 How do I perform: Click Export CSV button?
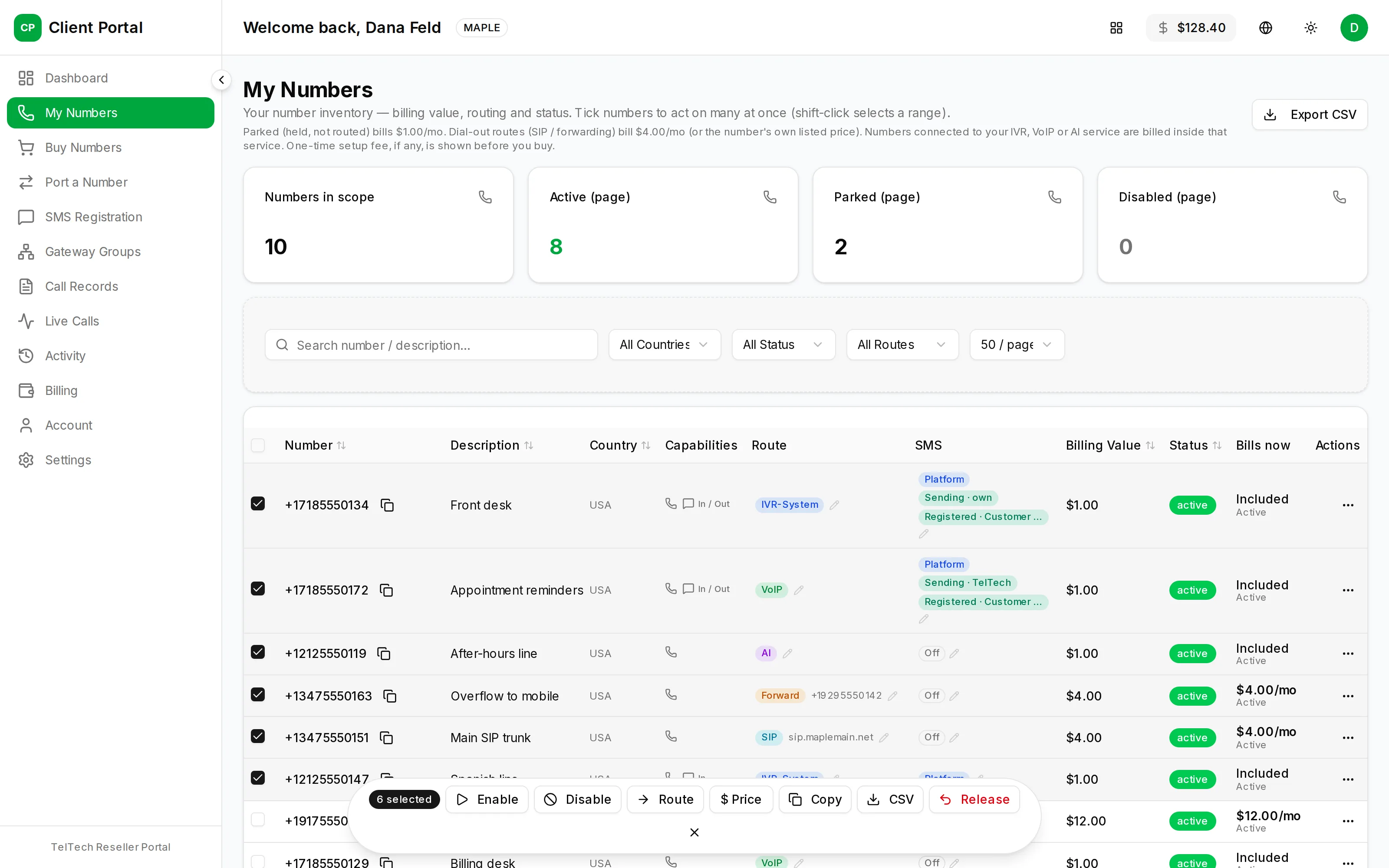[1309, 115]
